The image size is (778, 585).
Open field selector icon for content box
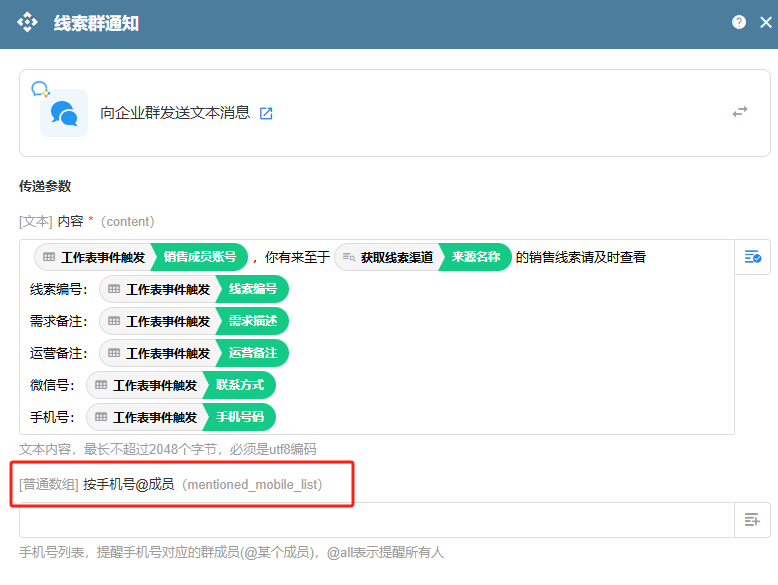[x=752, y=257]
